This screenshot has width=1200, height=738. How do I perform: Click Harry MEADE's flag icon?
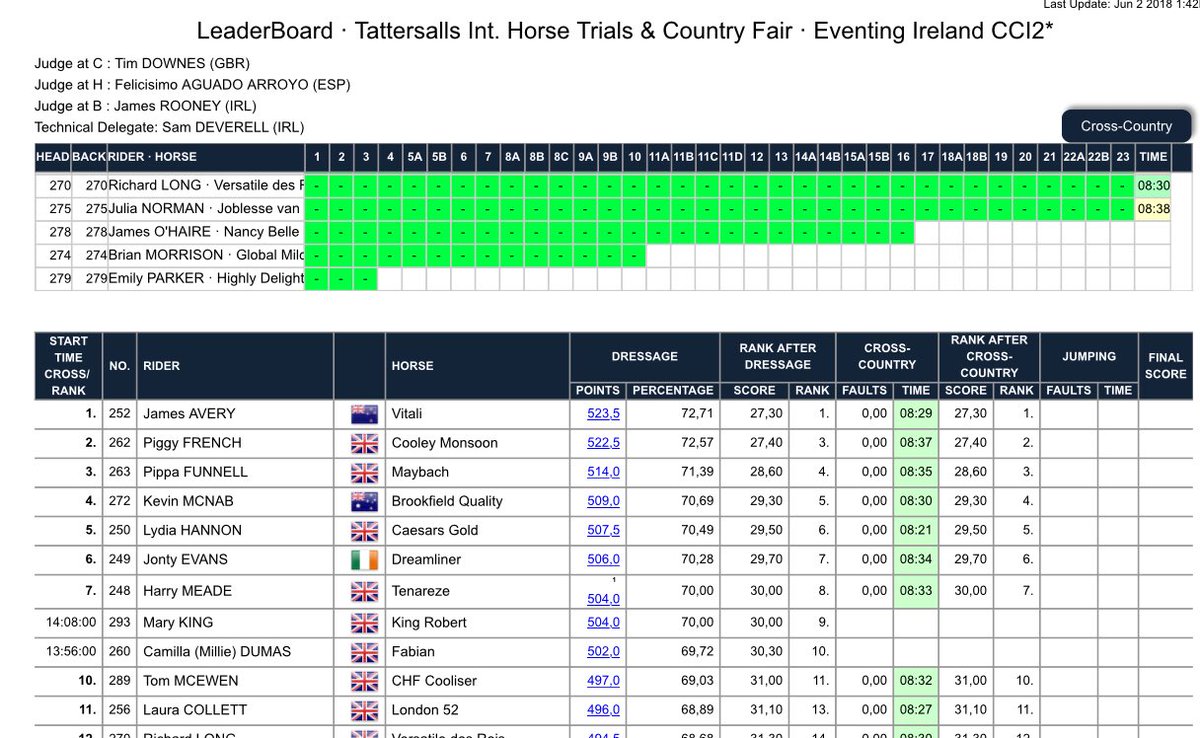coord(362,591)
